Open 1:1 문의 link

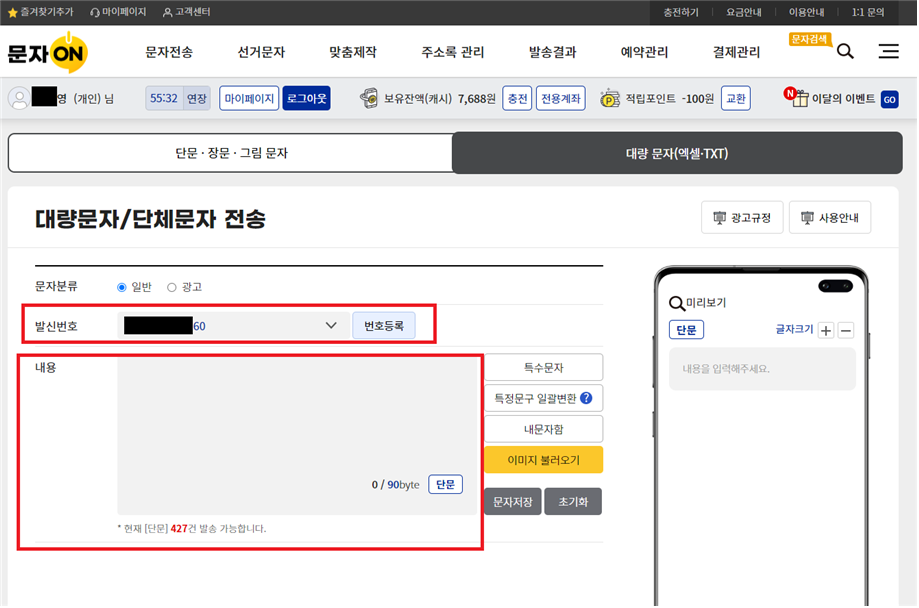[867, 12]
